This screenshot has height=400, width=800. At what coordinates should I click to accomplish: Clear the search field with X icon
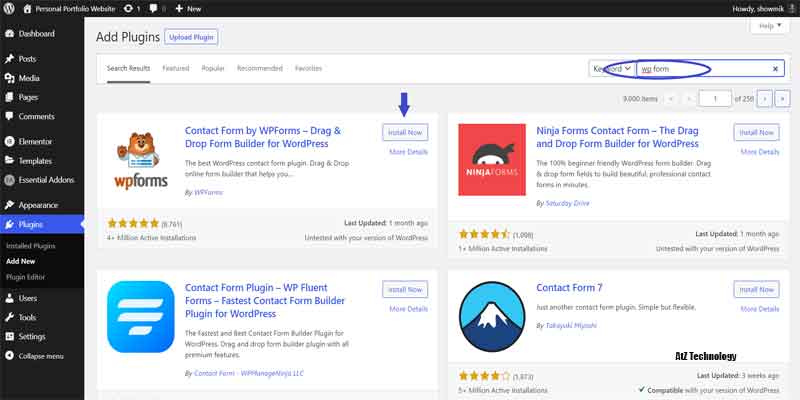tap(775, 68)
